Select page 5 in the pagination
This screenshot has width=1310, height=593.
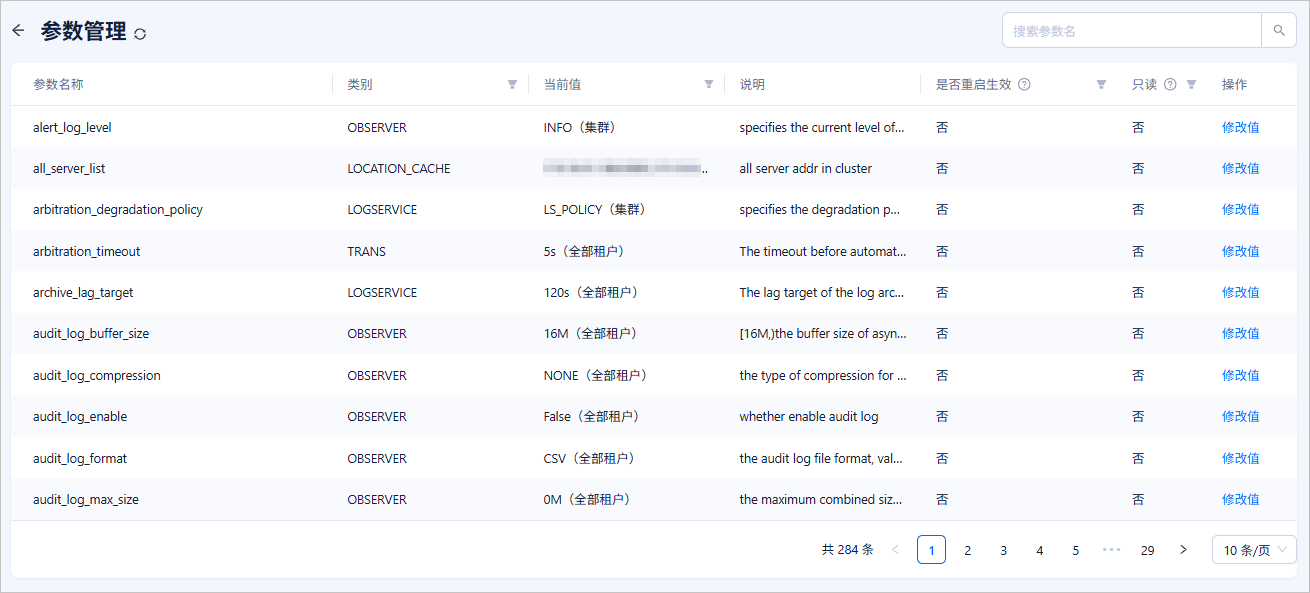(x=1075, y=550)
